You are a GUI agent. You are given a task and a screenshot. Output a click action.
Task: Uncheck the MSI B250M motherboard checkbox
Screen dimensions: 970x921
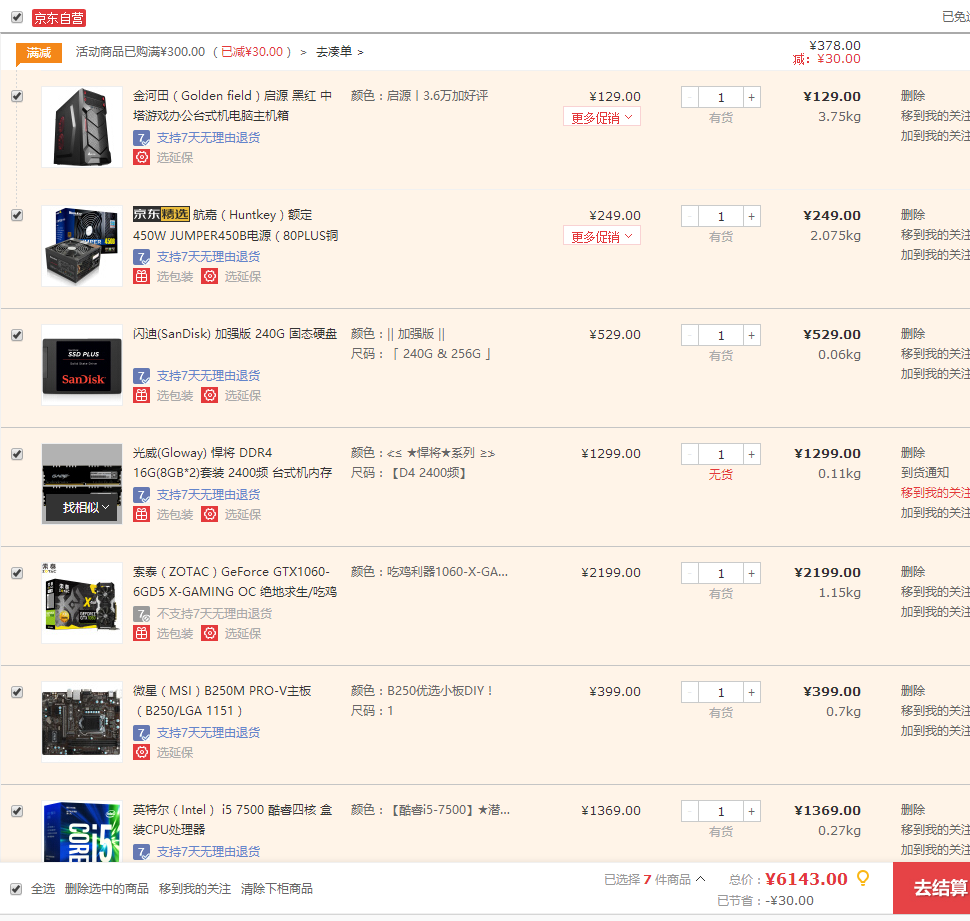tap(17, 692)
